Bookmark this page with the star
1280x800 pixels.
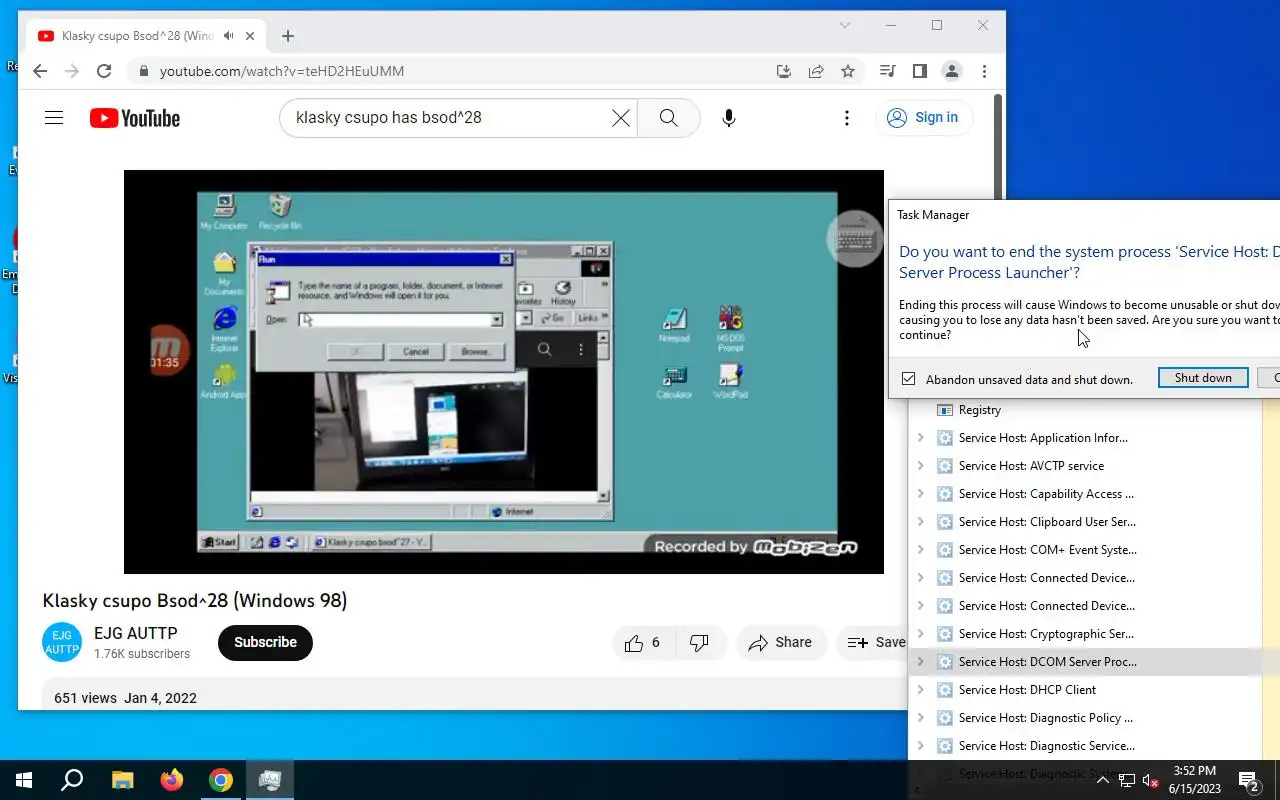[848, 71]
